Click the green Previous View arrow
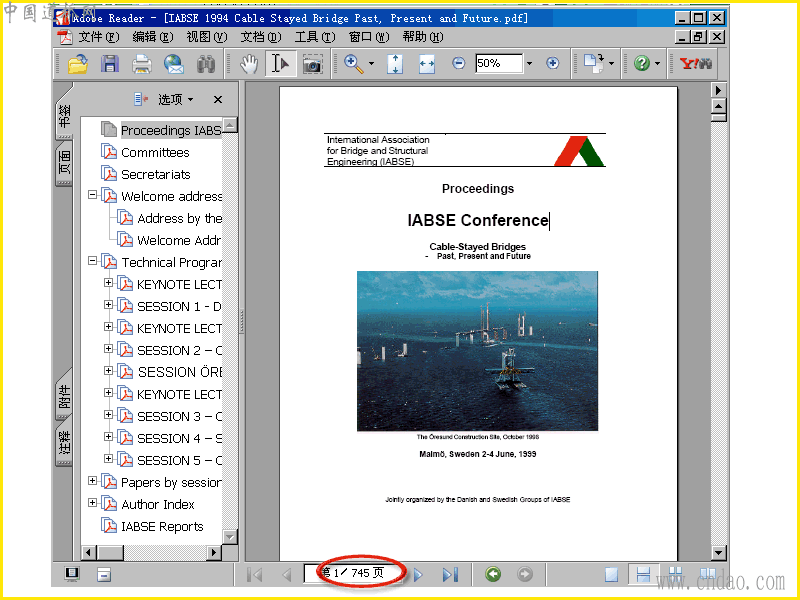 click(x=492, y=574)
